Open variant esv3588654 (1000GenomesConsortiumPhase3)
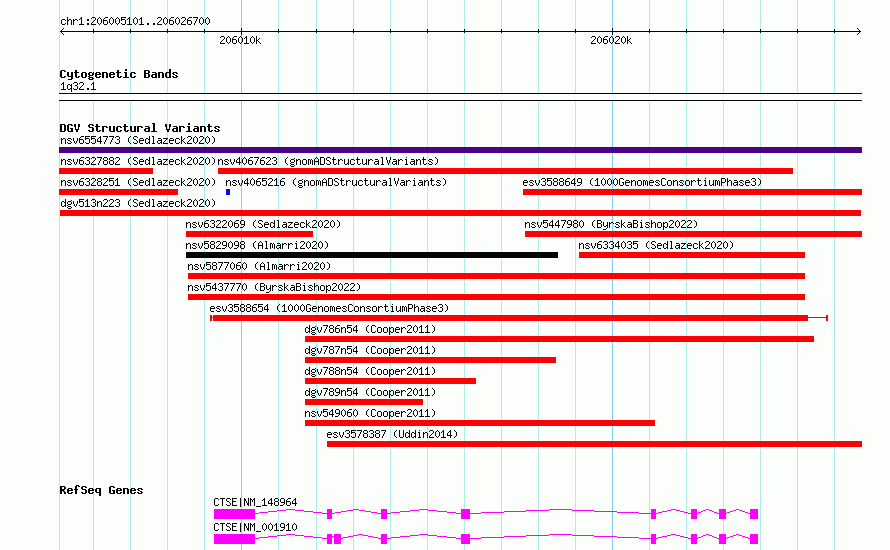Viewport: 890px width, 550px height. [329, 308]
